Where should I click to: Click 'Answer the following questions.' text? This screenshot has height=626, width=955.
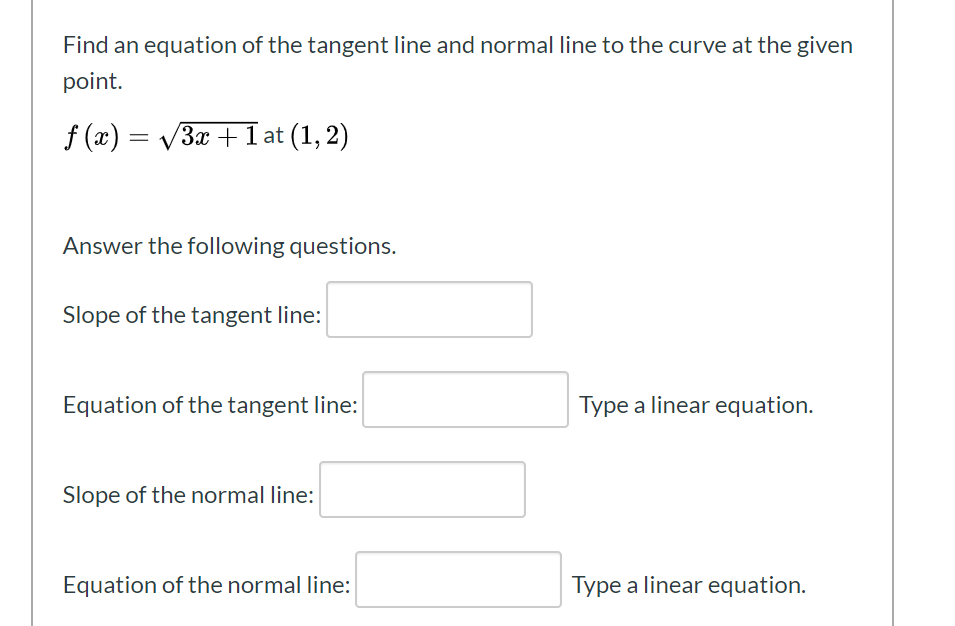coord(229,245)
